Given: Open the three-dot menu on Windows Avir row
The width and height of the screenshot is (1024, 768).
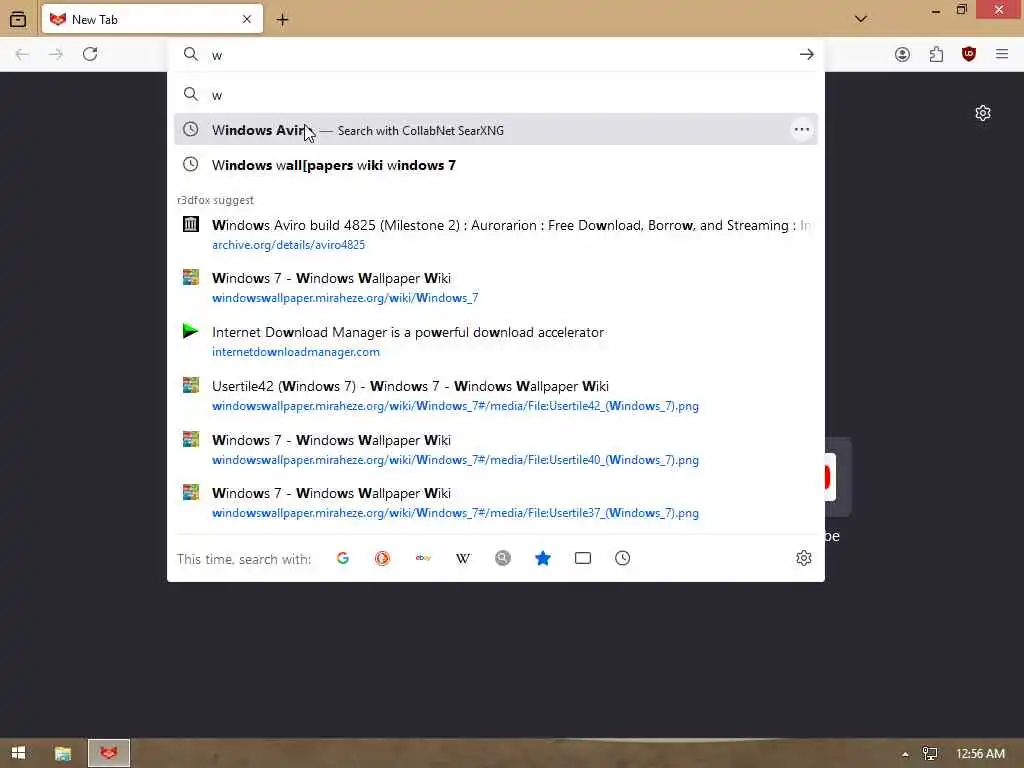Looking at the screenshot, I should [x=802, y=129].
